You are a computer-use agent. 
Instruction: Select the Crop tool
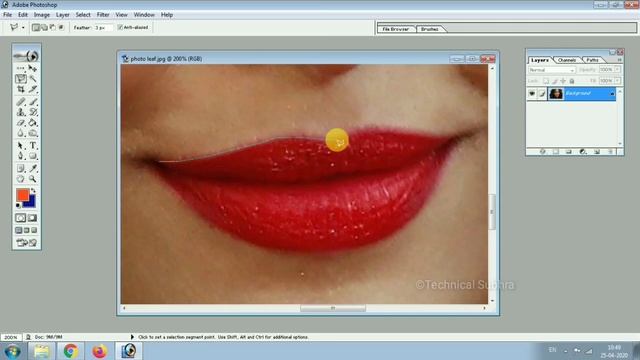[x=20, y=89]
